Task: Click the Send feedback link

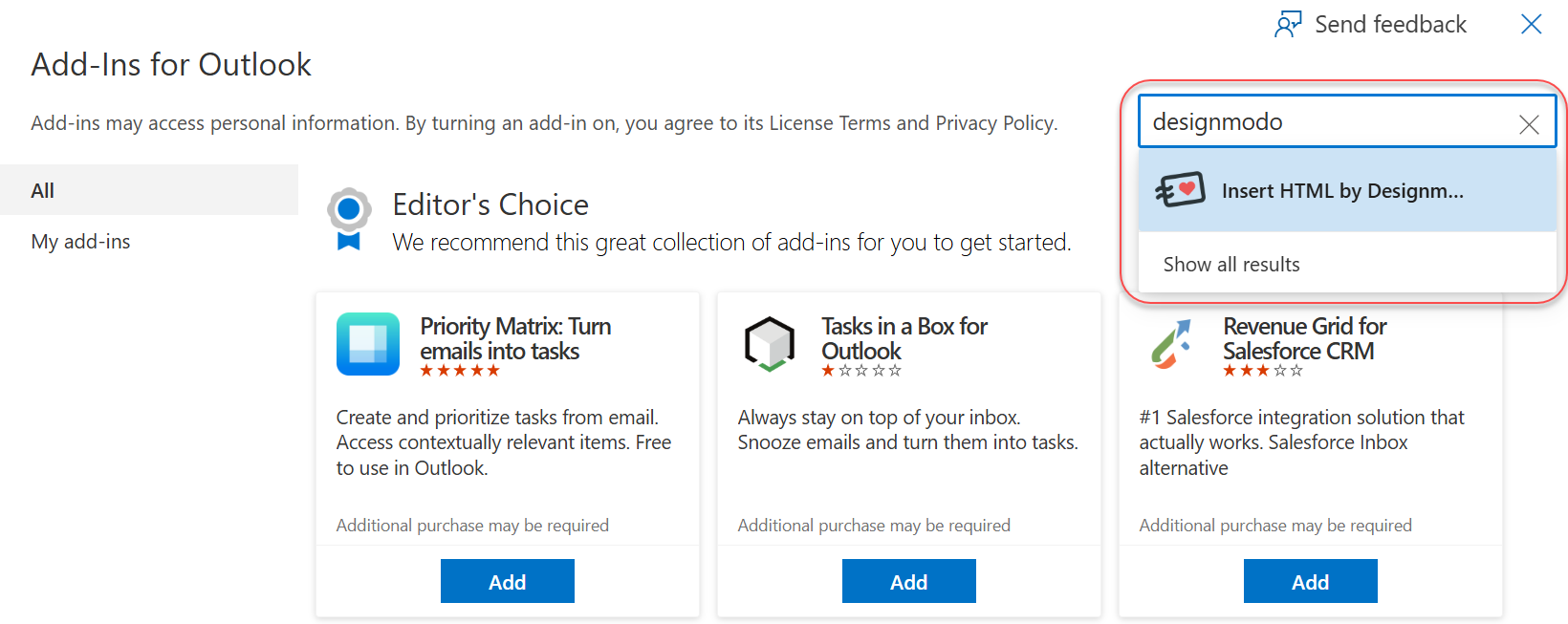Action: point(1390,24)
